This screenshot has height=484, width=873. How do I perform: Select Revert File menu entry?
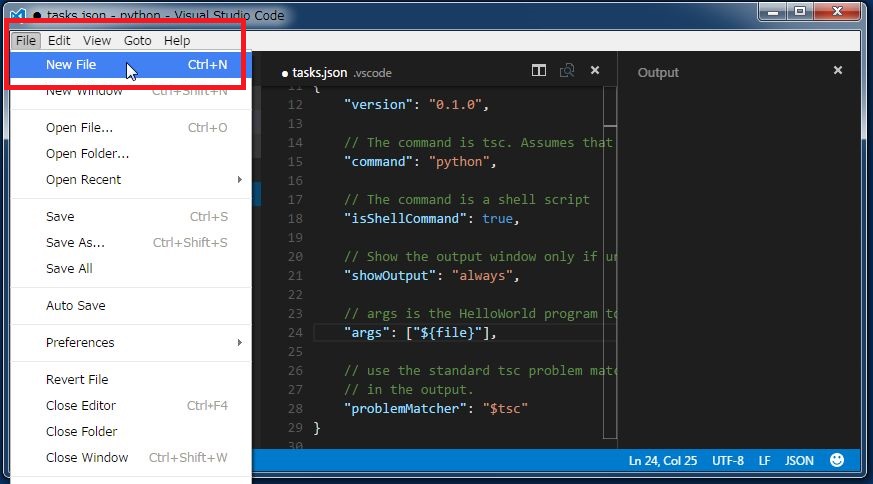pos(131,379)
